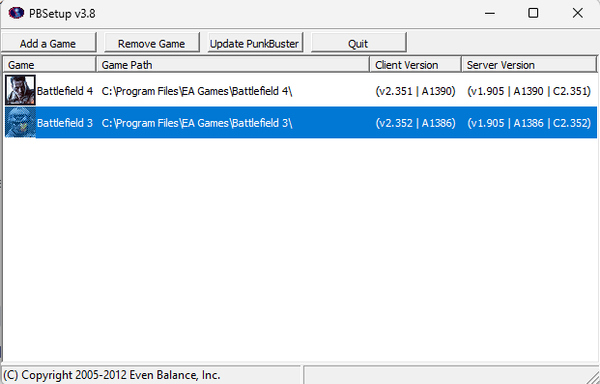Click Battlefield 4 game path text
The width and height of the screenshot is (600, 384).
(197, 91)
